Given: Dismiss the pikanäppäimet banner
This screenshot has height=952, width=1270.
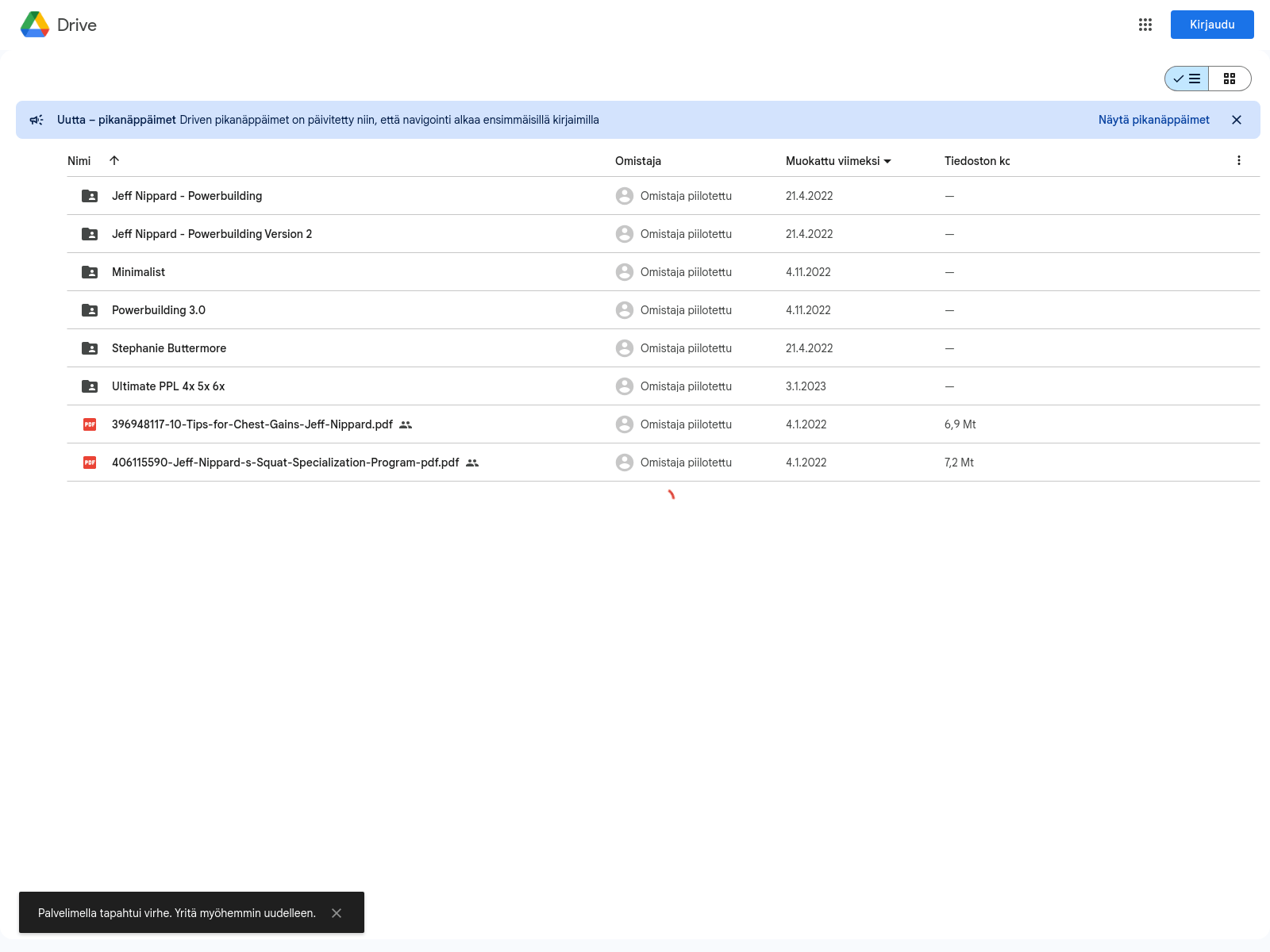Looking at the screenshot, I should coord(1237,120).
